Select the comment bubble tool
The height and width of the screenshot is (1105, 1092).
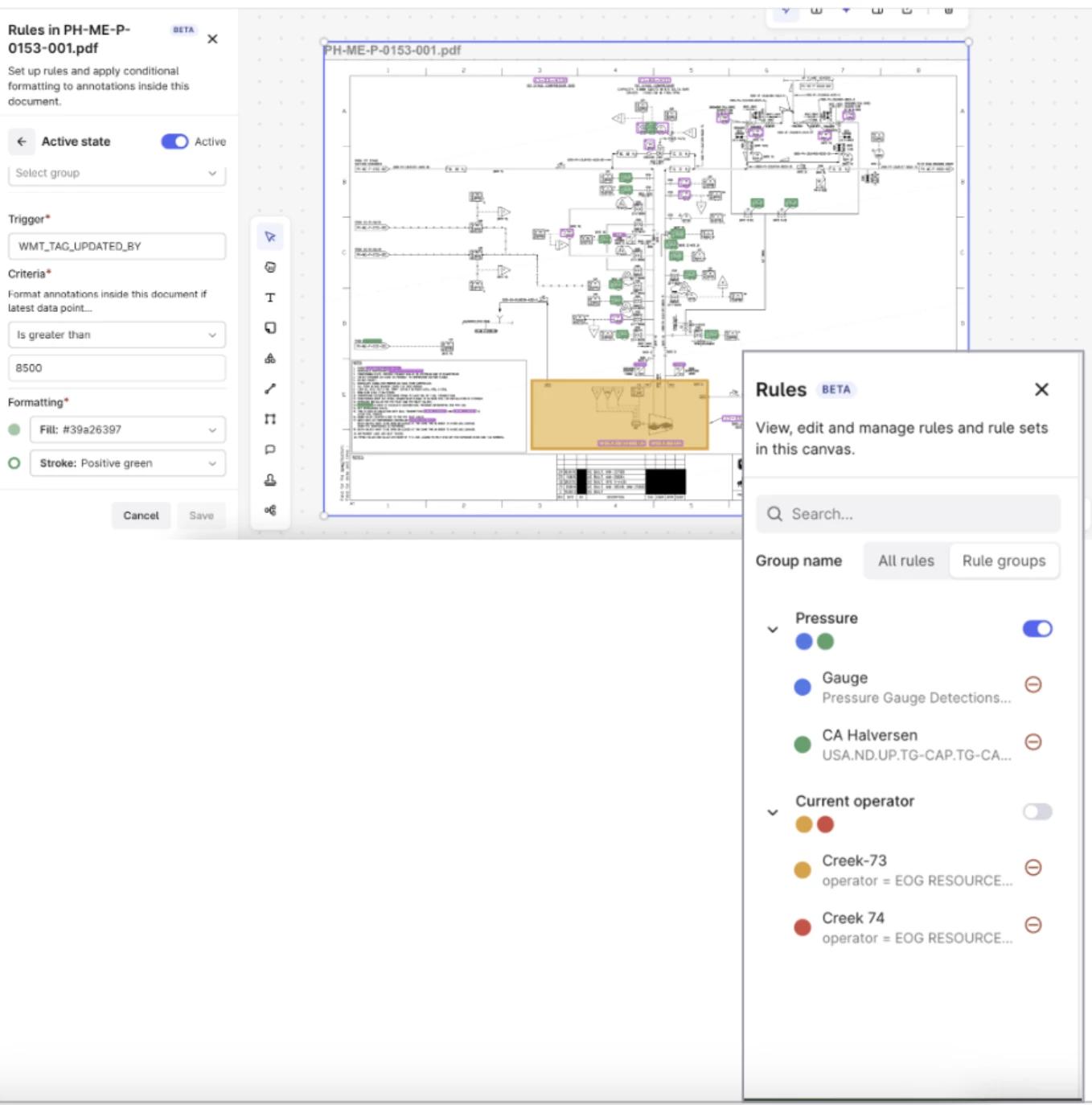point(270,450)
